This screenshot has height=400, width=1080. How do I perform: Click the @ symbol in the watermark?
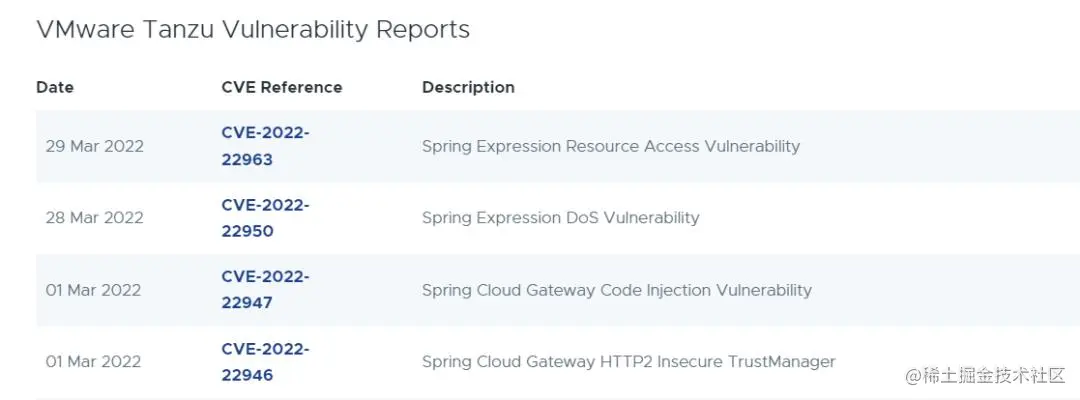pos(913,375)
